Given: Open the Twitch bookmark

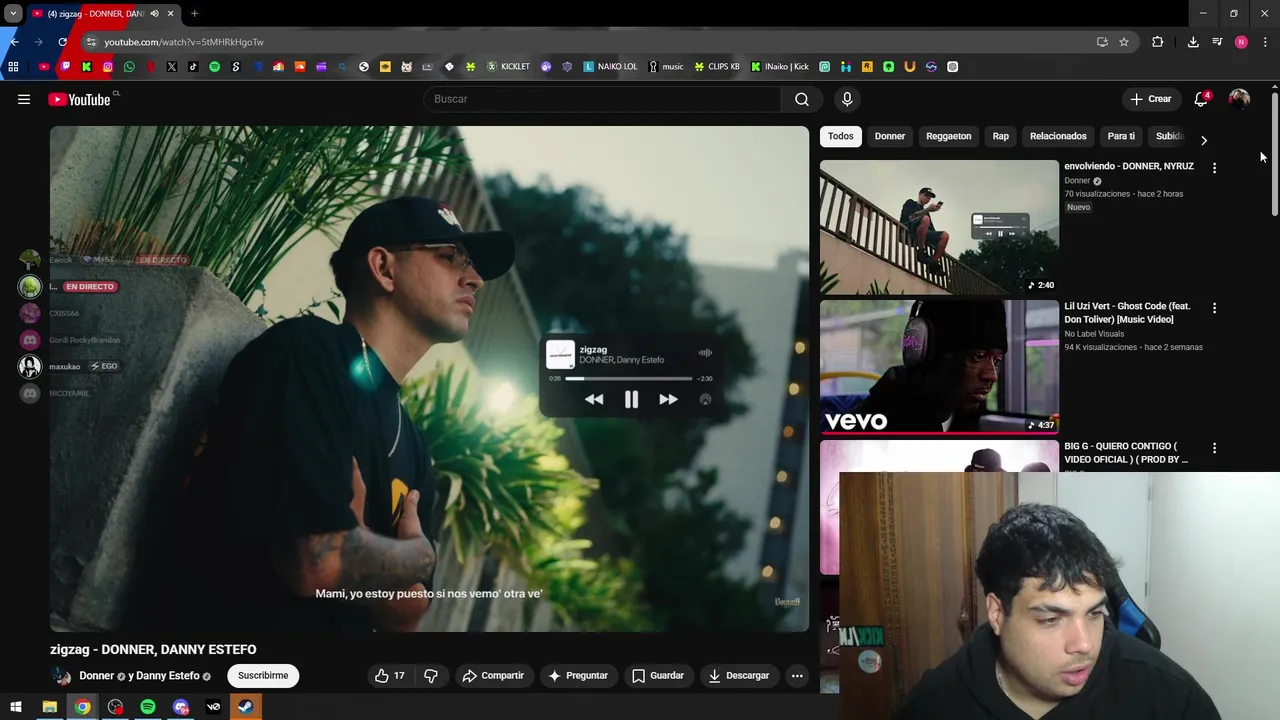Looking at the screenshot, I should pyautogui.click(x=65, y=67).
